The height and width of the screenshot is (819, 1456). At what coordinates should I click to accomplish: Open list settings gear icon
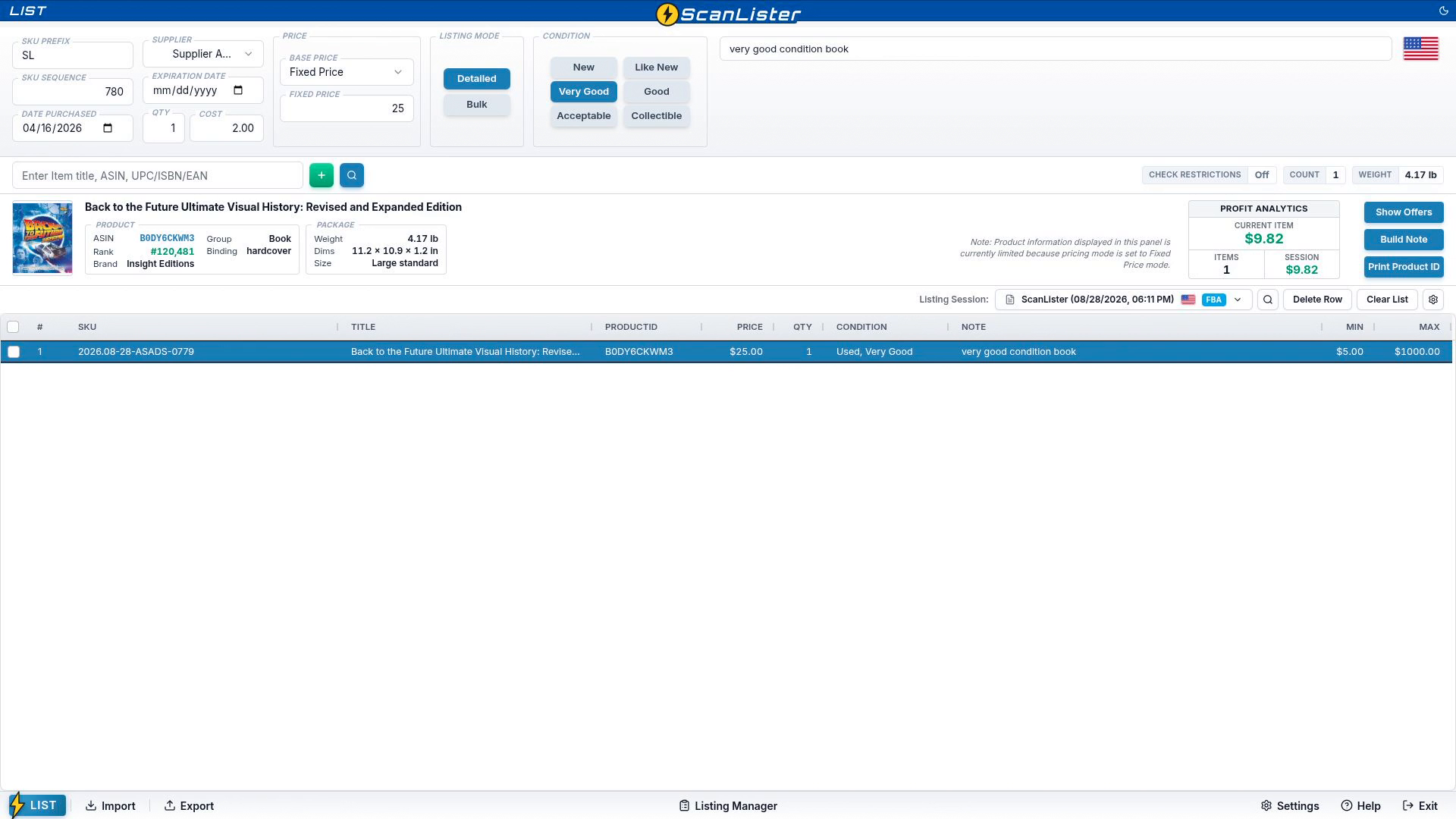tap(1433, 300)
